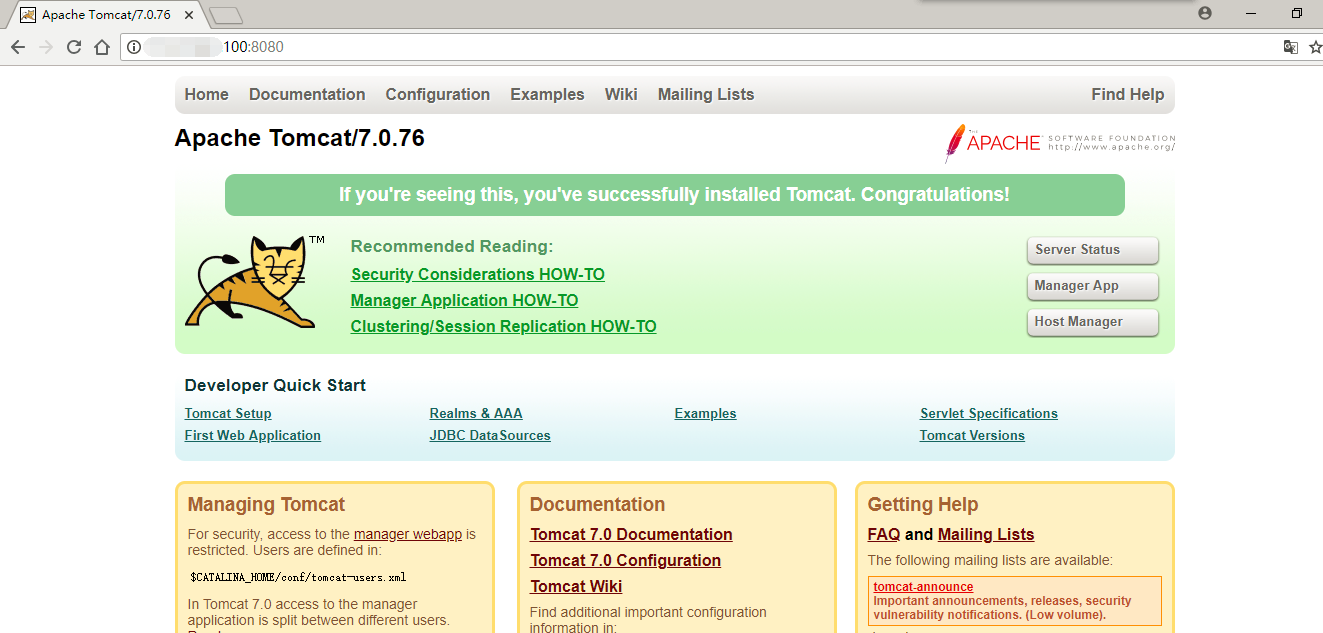
Task: Click the Server Status button
Action: click(x=1093, y=250)
